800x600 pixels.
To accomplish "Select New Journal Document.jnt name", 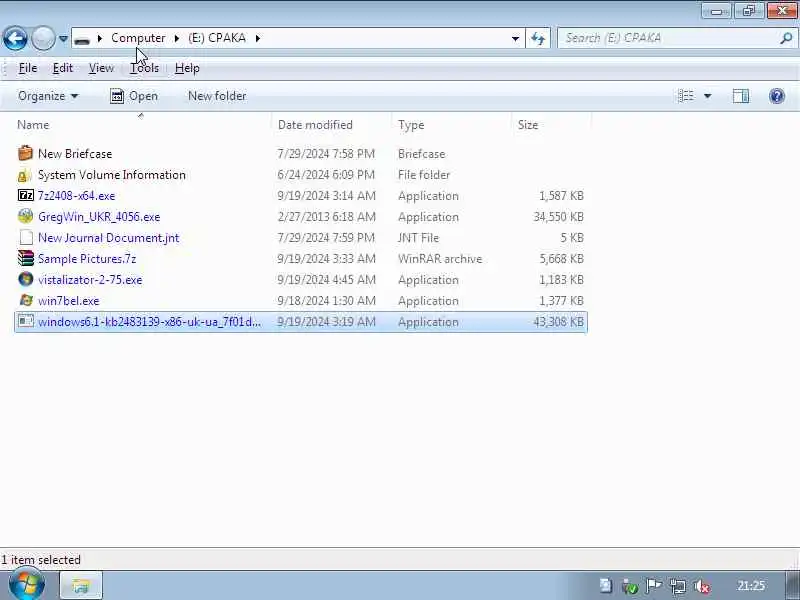I will [109, 238].
